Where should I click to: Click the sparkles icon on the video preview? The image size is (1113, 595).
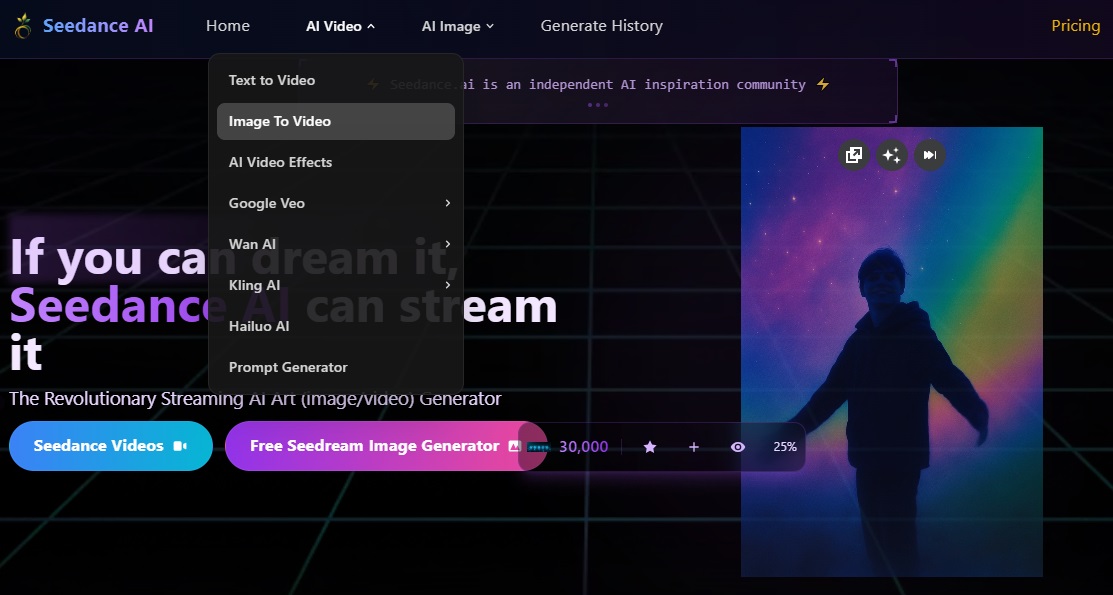pos(892,155)
